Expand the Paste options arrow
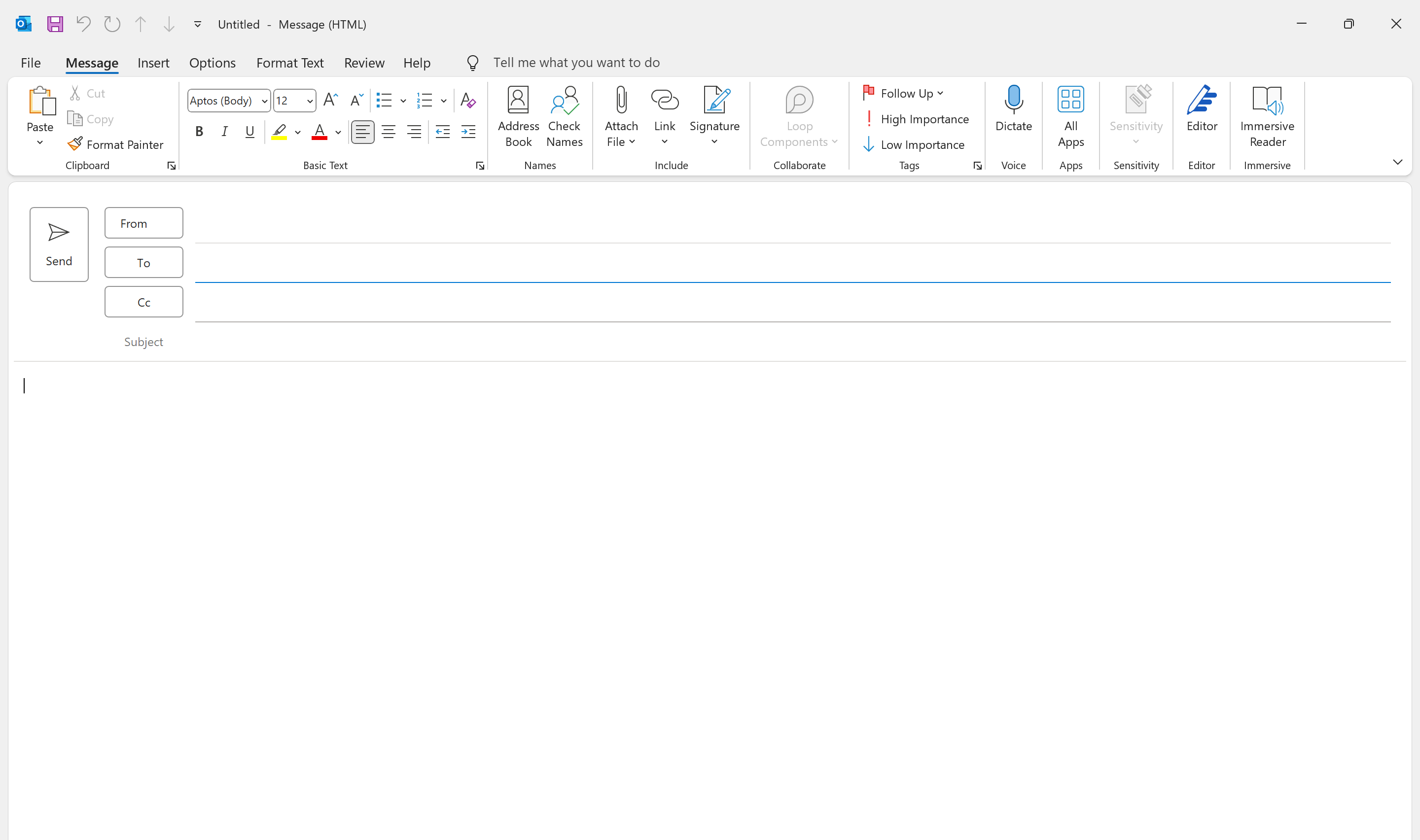The width and height of the screenshot is (1420, 840). [x=39, y=142]
